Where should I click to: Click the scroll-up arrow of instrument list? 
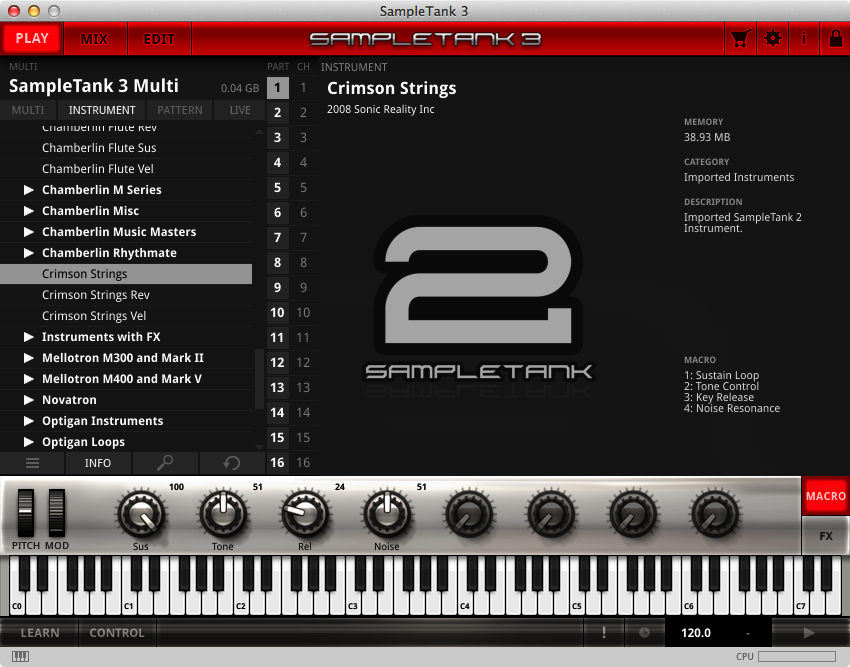point(259,131)
